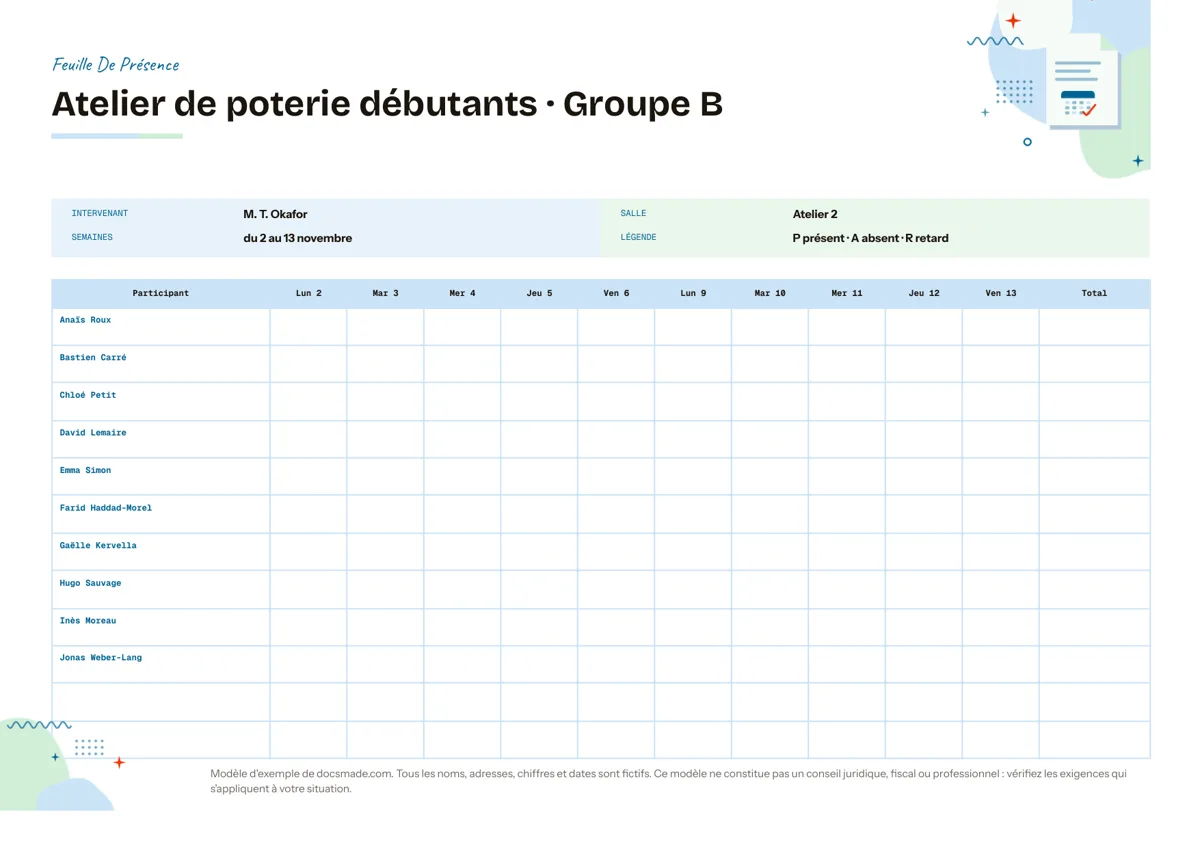Image resolution: width=1200 pixels, height=849 pixels.
Task: Click the footer disclaimer mentioning docsmade.com
Action: click(x=669, y=781)
